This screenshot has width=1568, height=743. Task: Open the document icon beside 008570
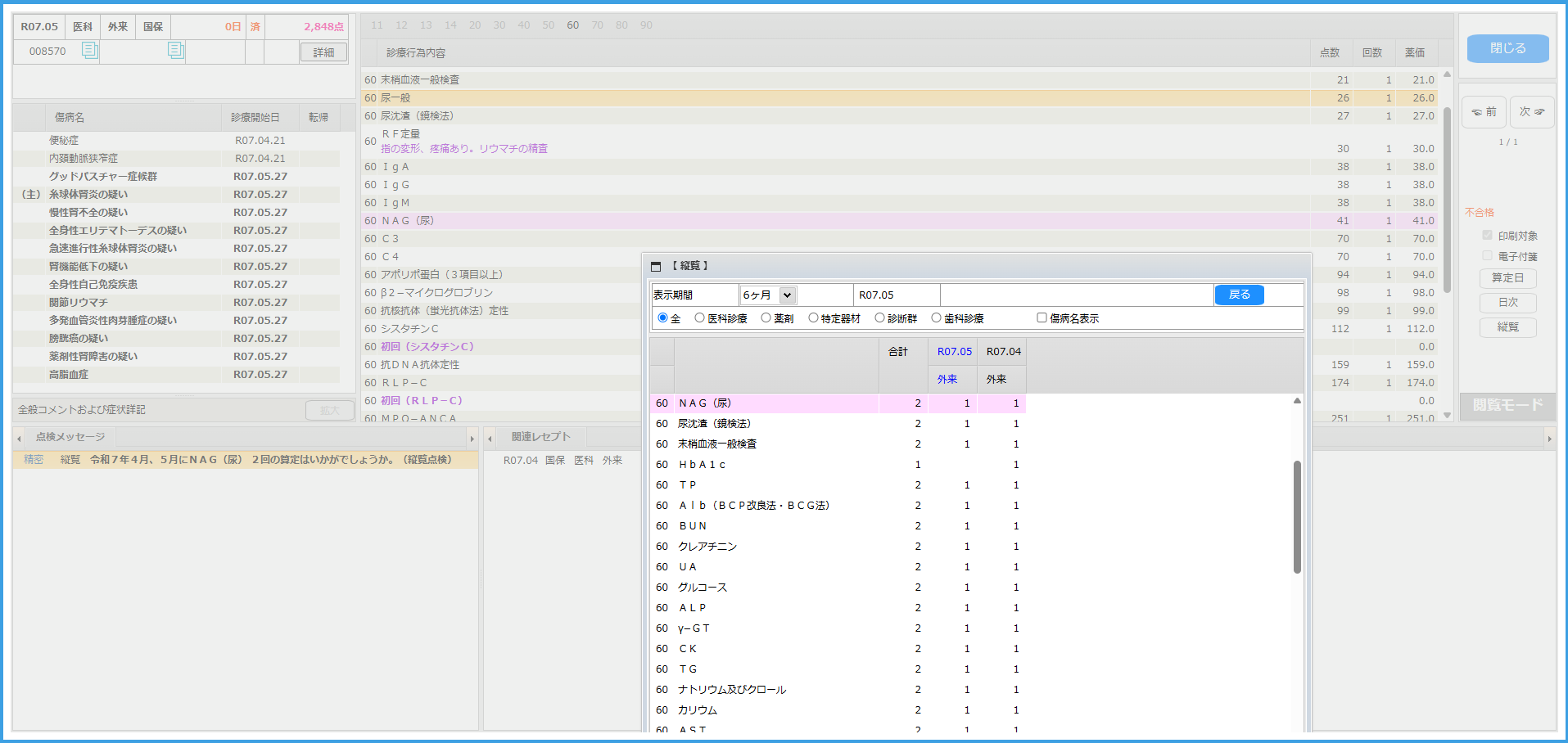89,51
